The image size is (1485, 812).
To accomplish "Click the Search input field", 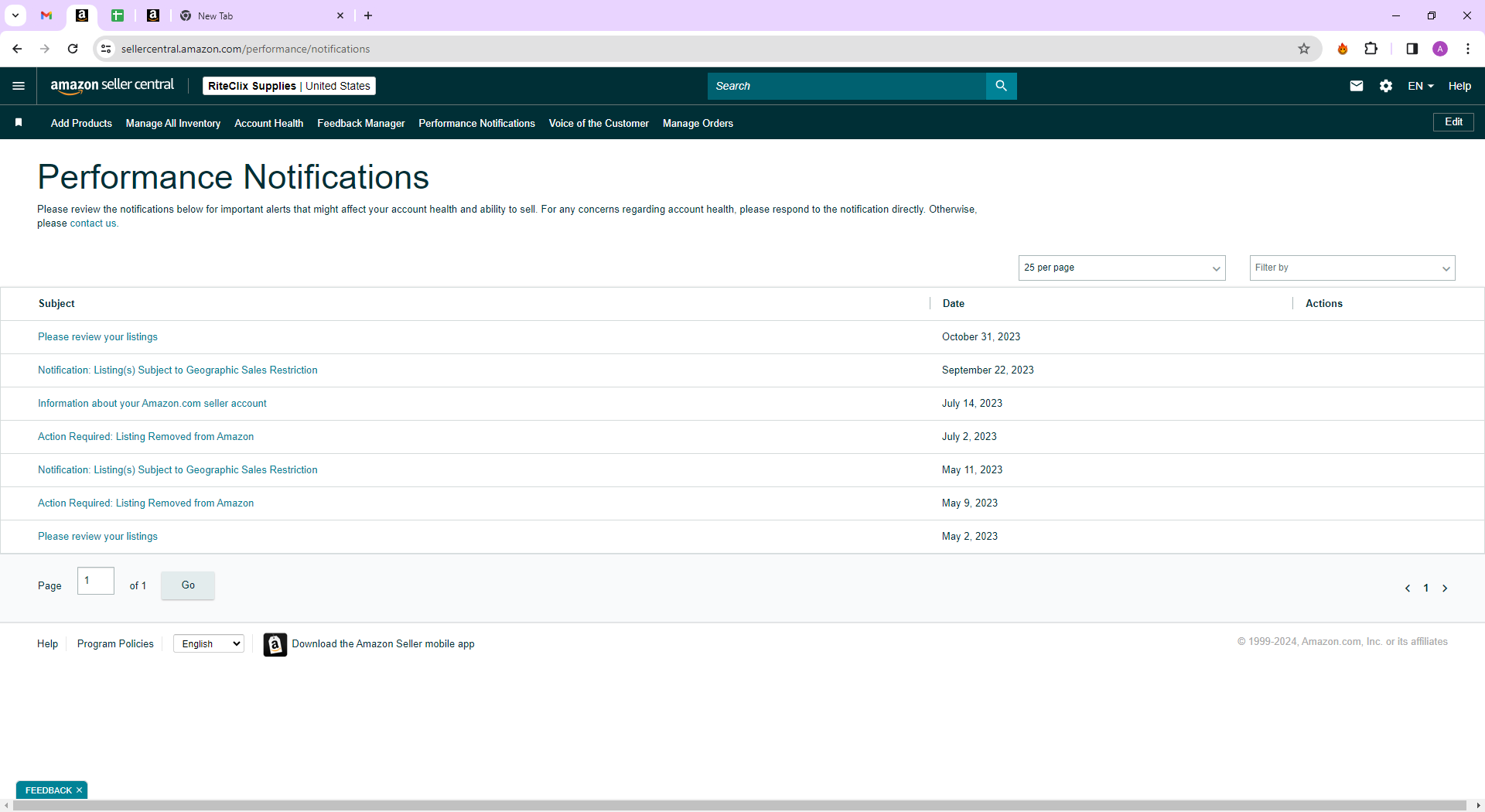I will [847, 86].
